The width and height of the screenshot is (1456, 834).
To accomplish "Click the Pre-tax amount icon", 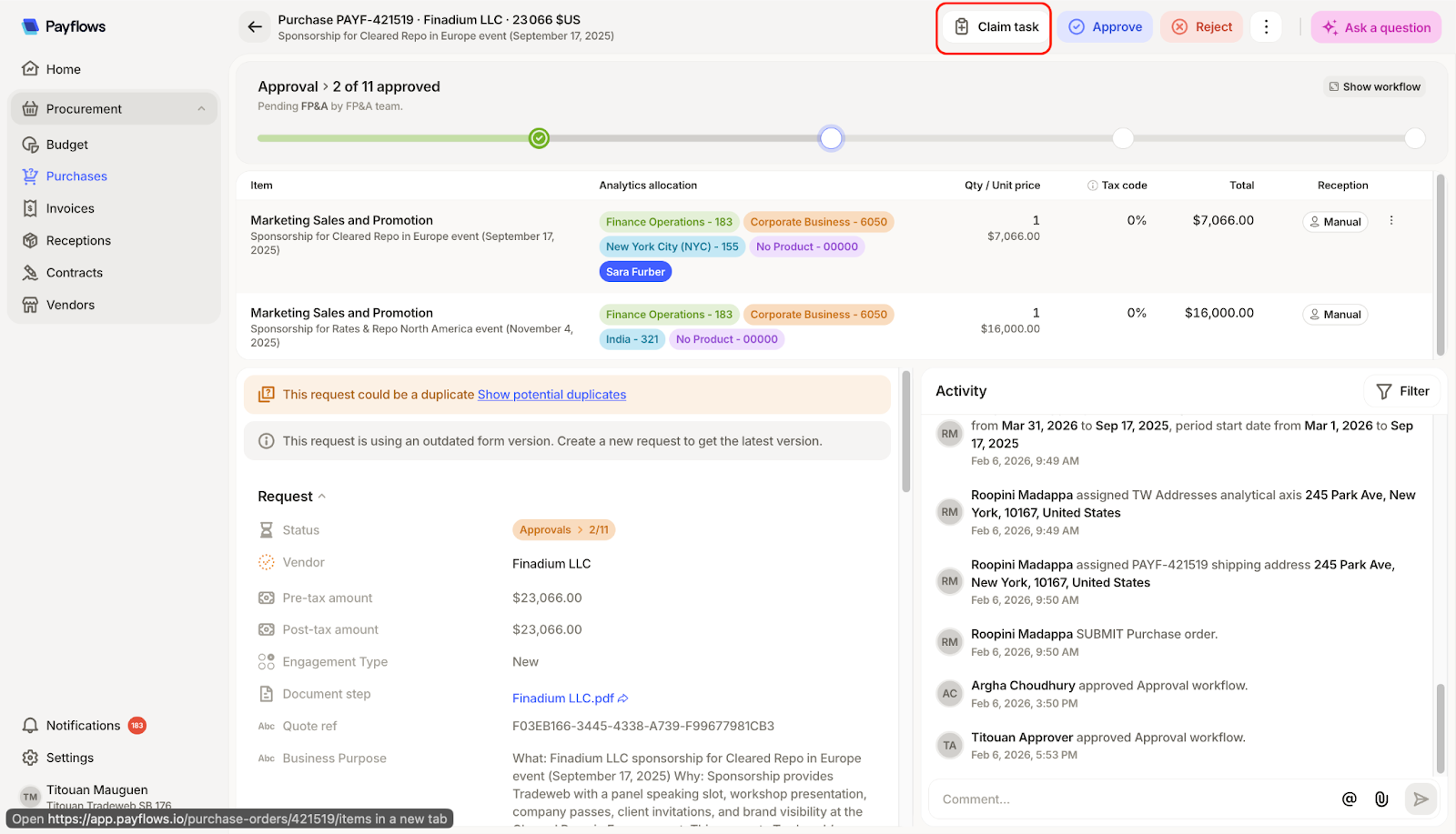I will pyautogui.click(x=267, y=598).
